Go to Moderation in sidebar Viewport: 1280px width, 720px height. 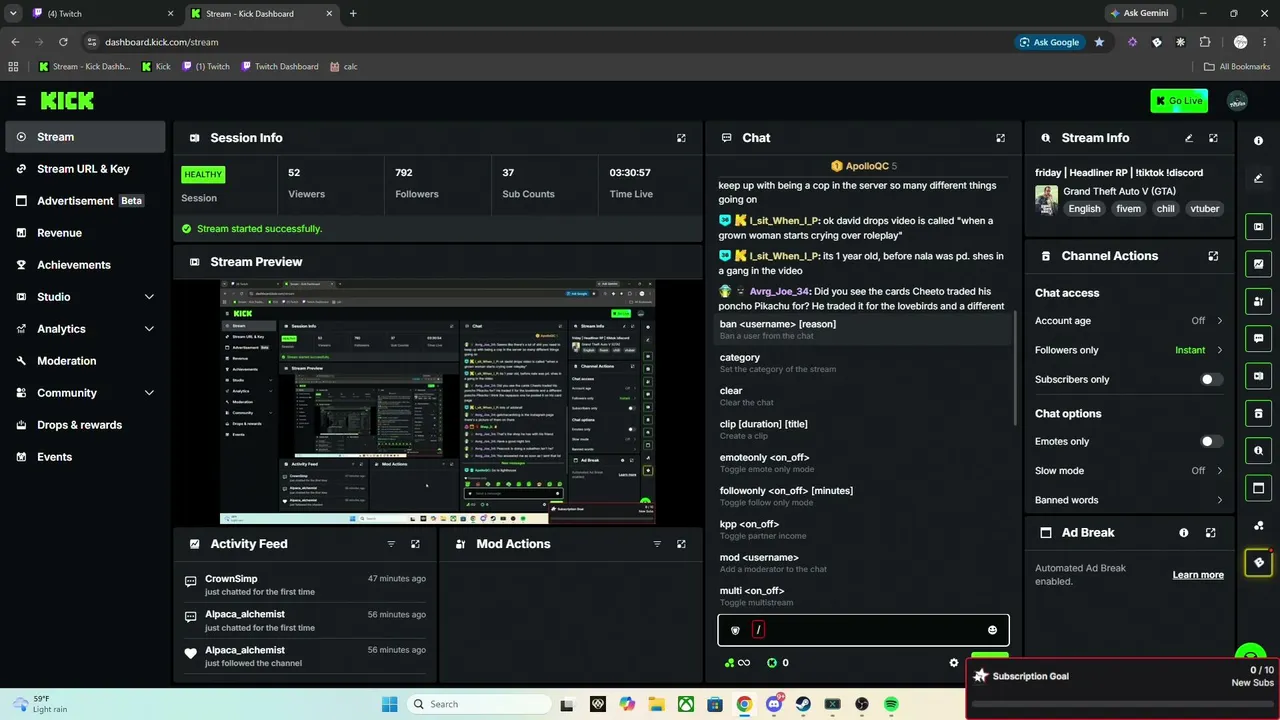(x=85, y=361)
